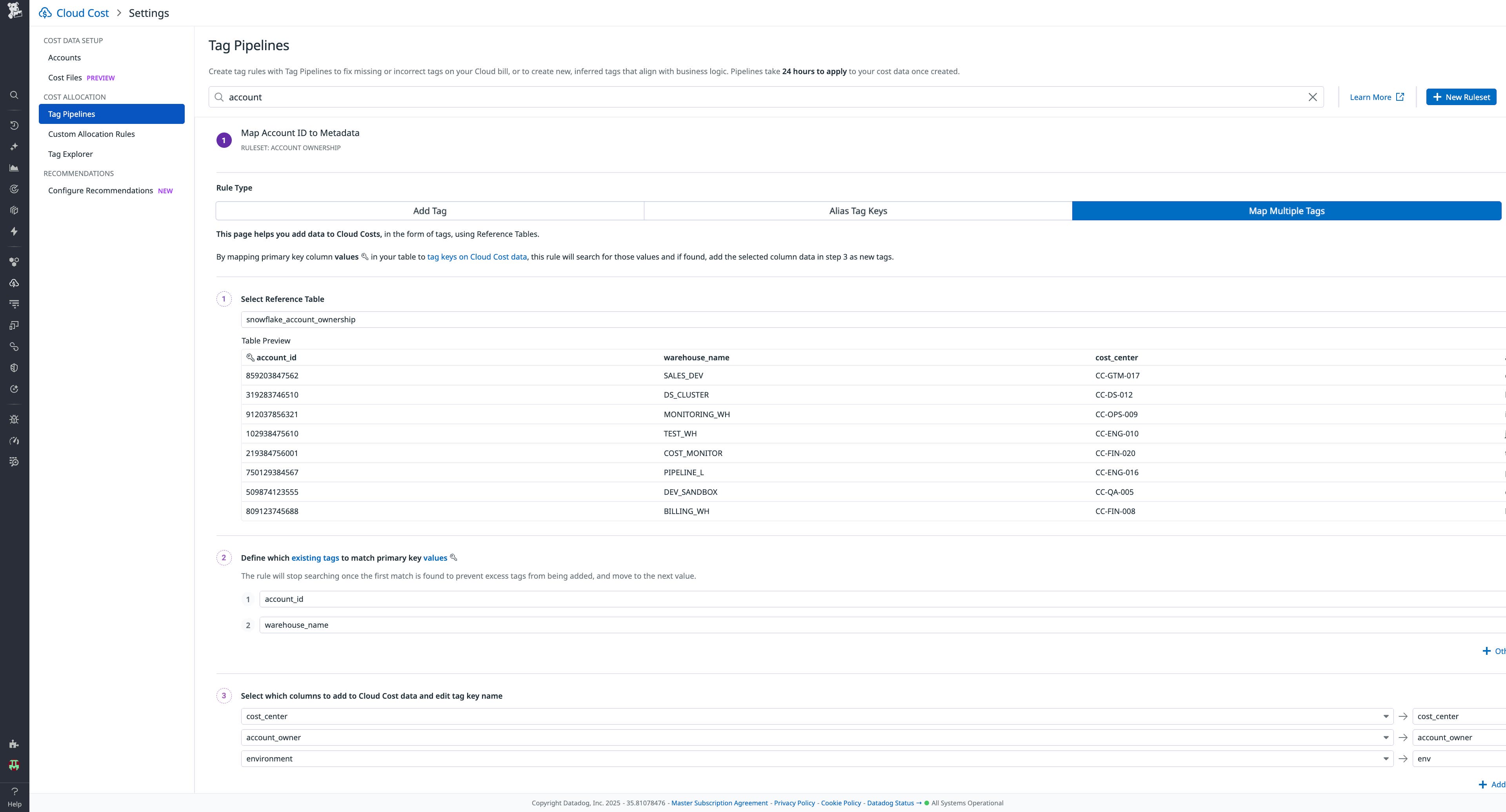Switch rule type to Alias Tag Keys

tap(857, 211)
